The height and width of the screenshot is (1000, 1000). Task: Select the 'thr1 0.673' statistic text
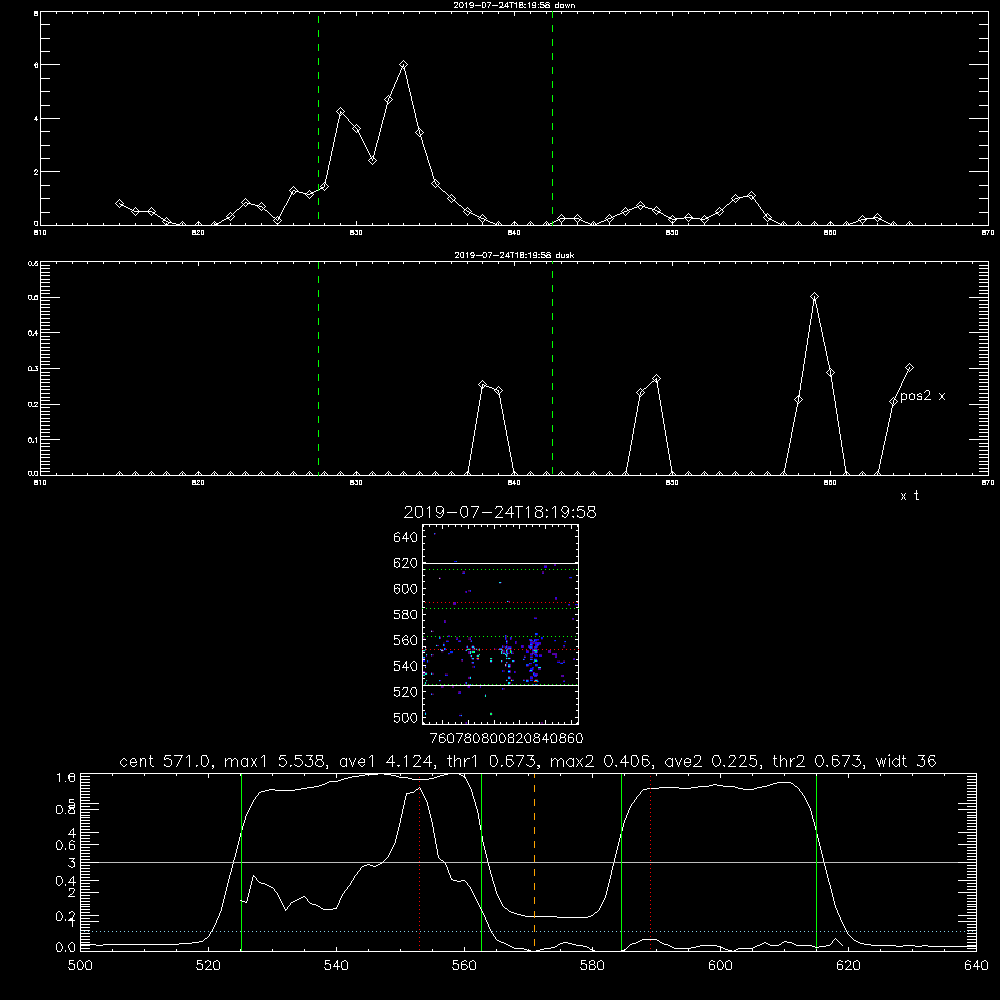click(492, 761)
